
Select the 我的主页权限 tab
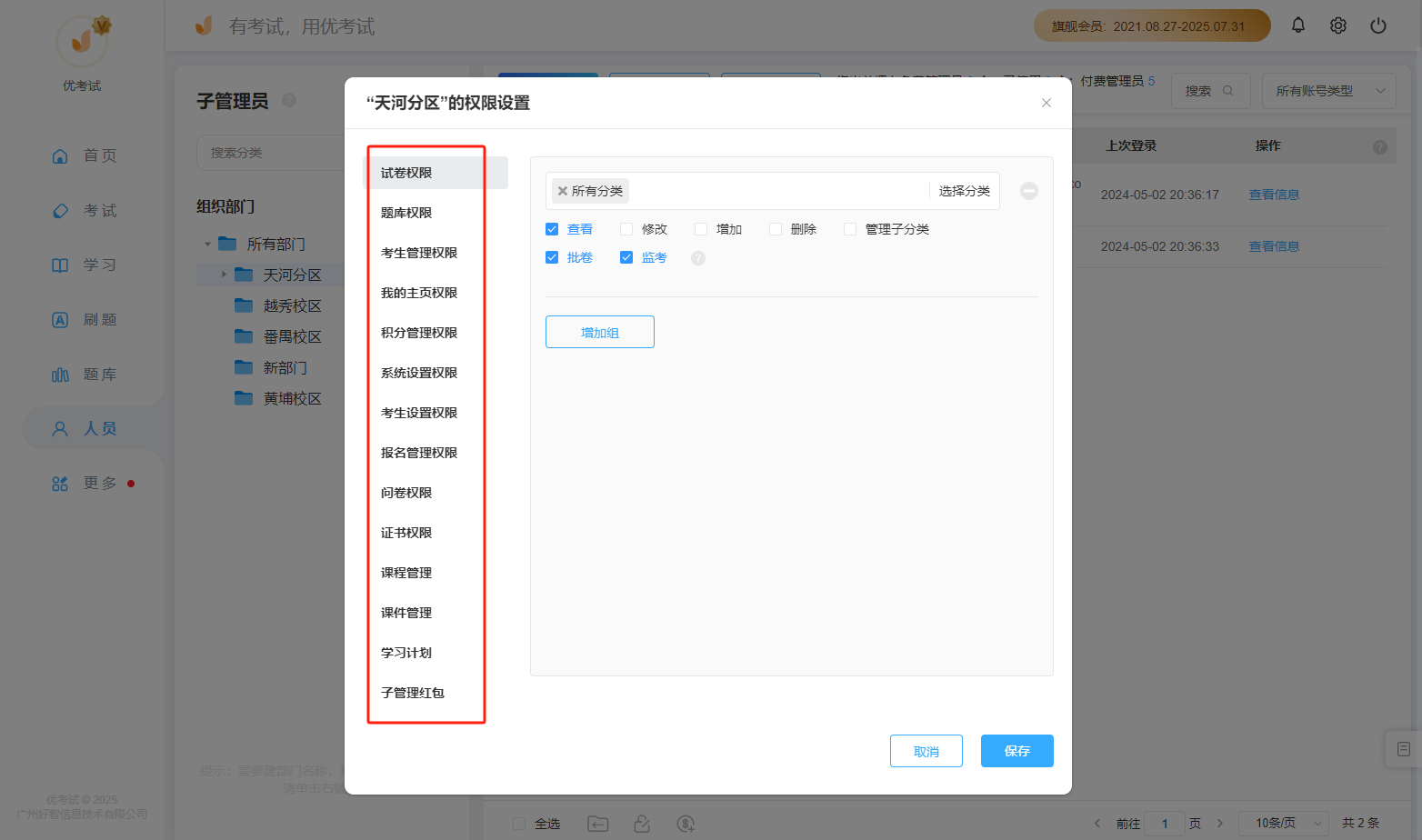436,293
